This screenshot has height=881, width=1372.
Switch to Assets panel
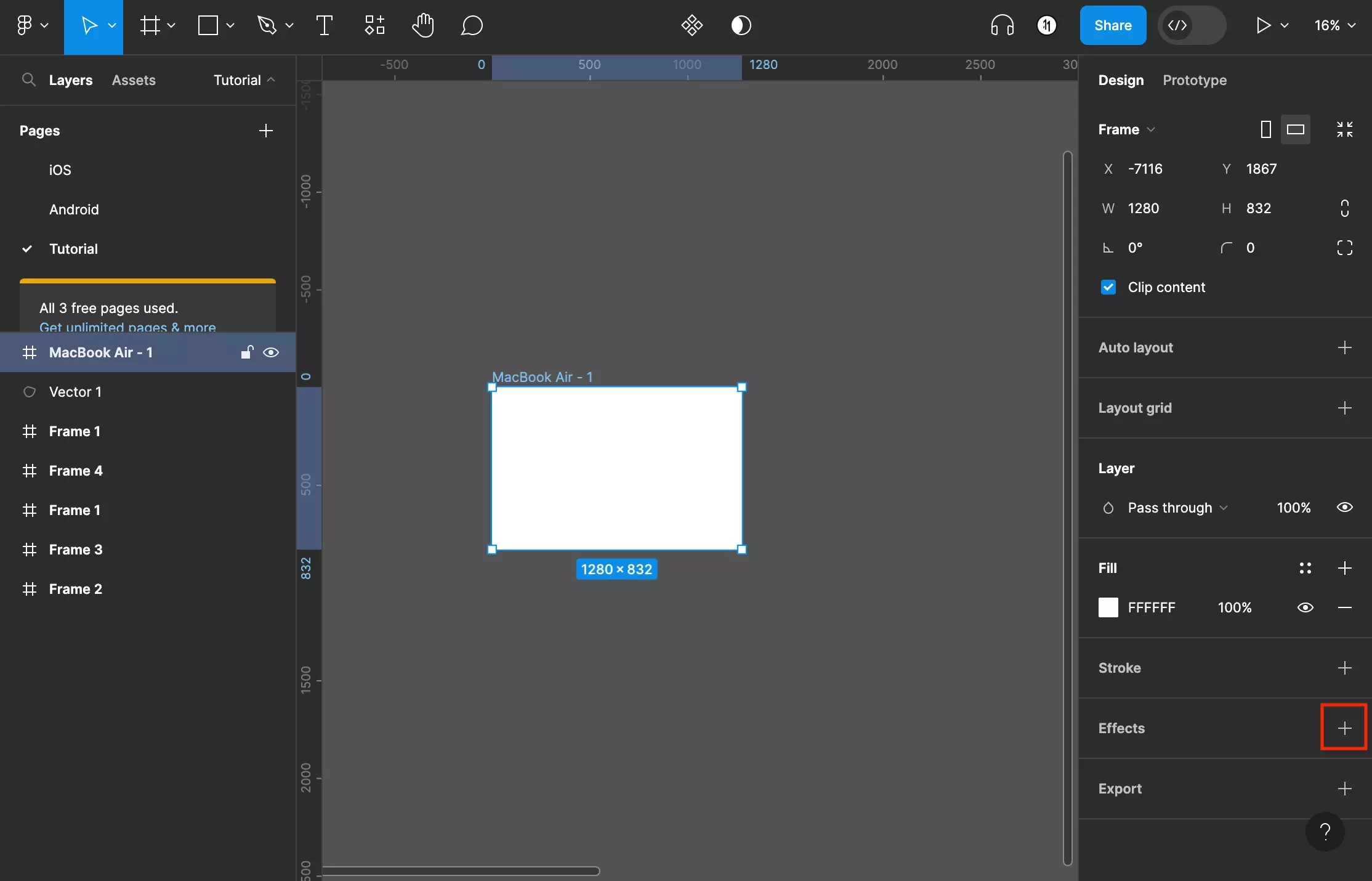134,80
